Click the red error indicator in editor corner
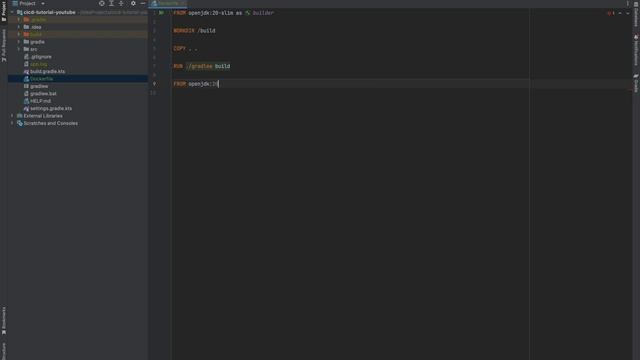Image resolution: width=640 pixels, height=360 pixels. pyautogui.click(x=611, y=13)
